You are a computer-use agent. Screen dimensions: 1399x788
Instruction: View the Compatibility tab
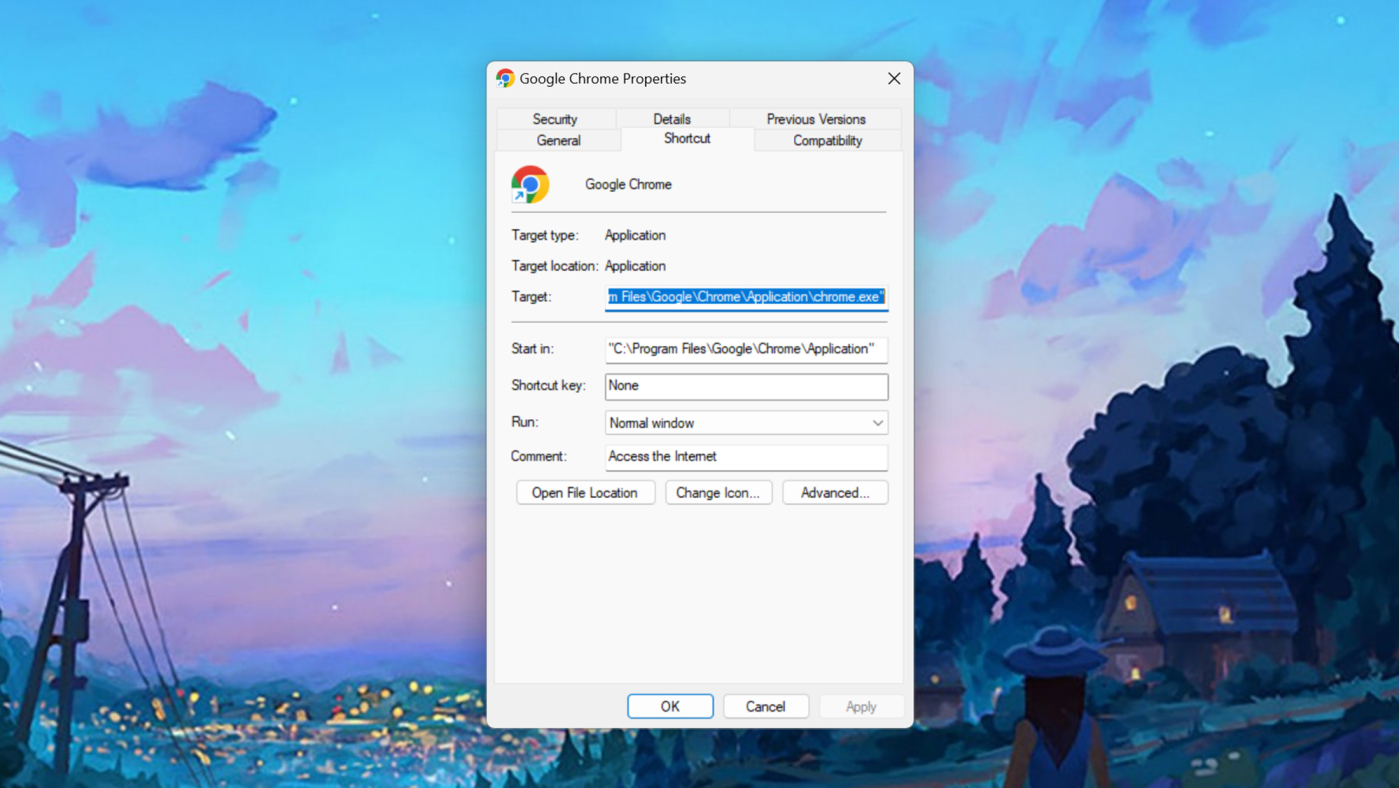tap(827, 141)
